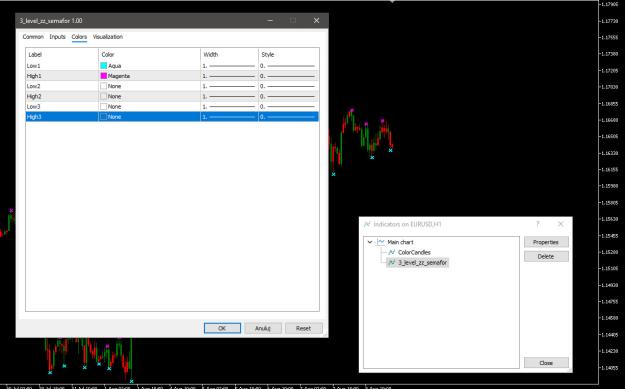Select the High3 label row
The height and width of the screenshot is (389, 625).
click(x=62, y=117)
